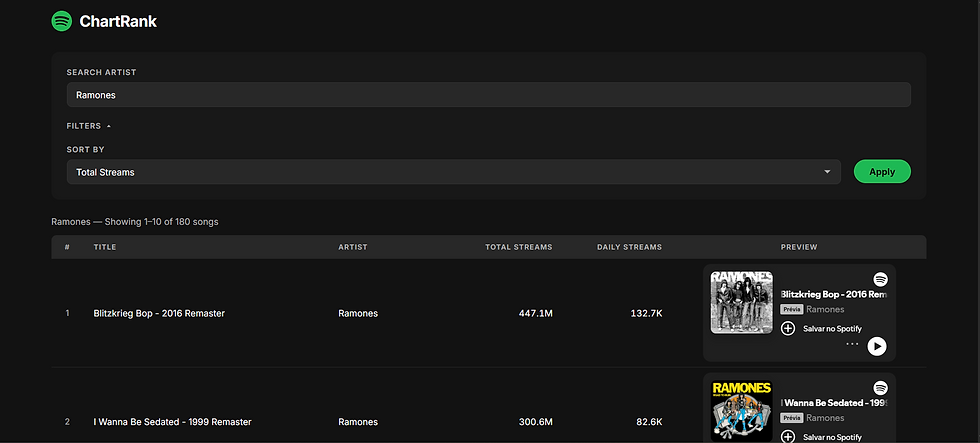Click Prévia badge in I Wanna Be Sedated preview
The width and height of the screenshot is (980, 443).
[x=792, y=418]
